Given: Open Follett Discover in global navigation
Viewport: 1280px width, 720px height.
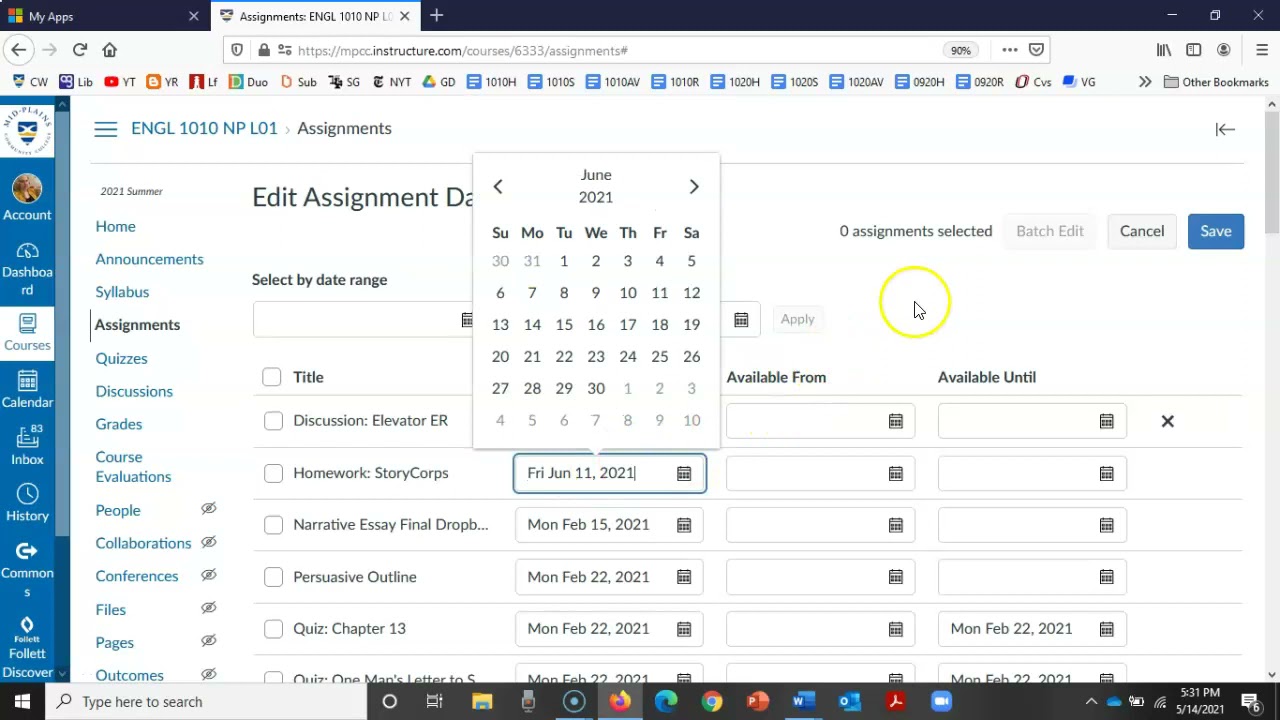Looking at the screenshot, I should tap(27, 646).
